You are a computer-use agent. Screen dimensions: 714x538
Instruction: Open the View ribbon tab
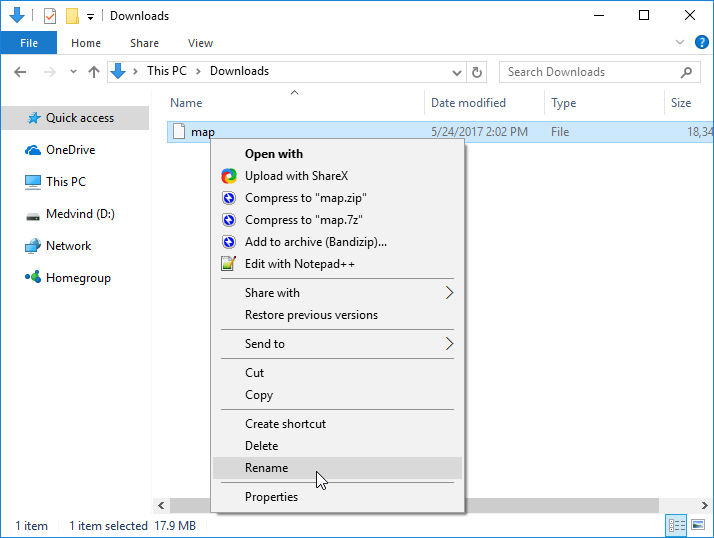[200, 43]
